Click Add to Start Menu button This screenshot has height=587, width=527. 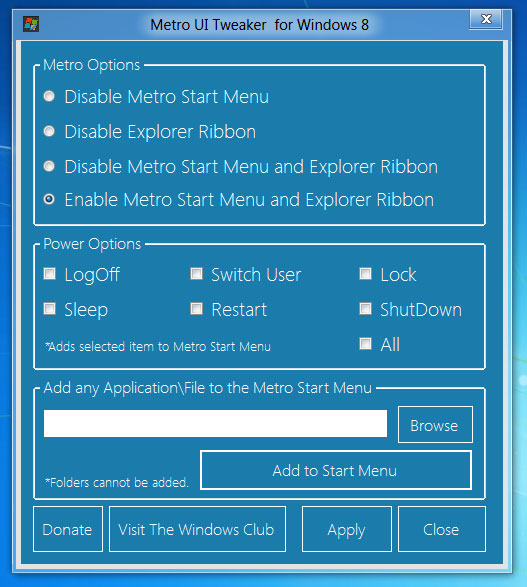point(336,470)
